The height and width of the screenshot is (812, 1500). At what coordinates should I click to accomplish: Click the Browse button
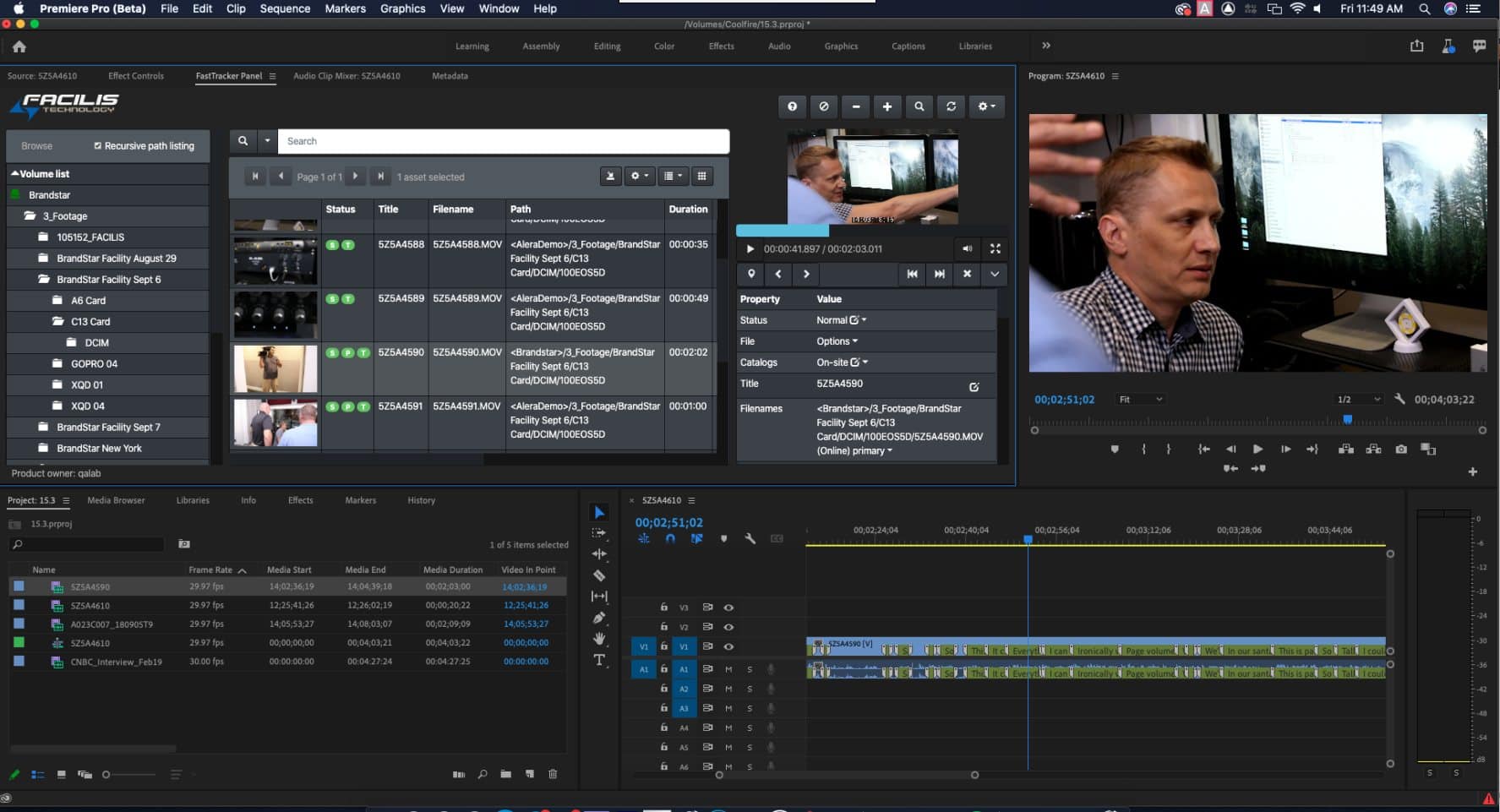click(x=37, y=146)
